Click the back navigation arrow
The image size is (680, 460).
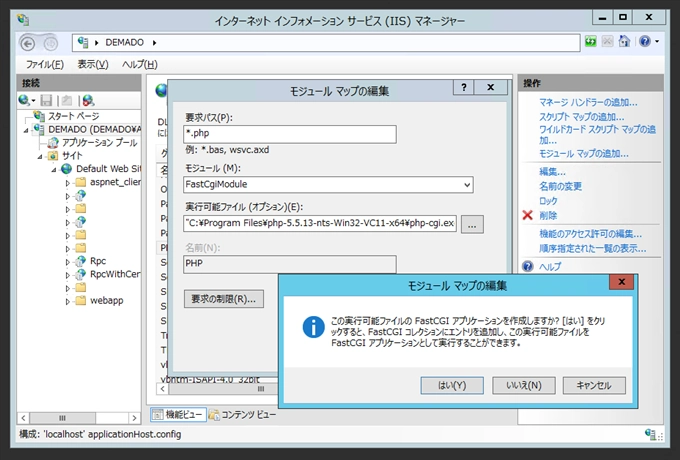coord(28,44)
